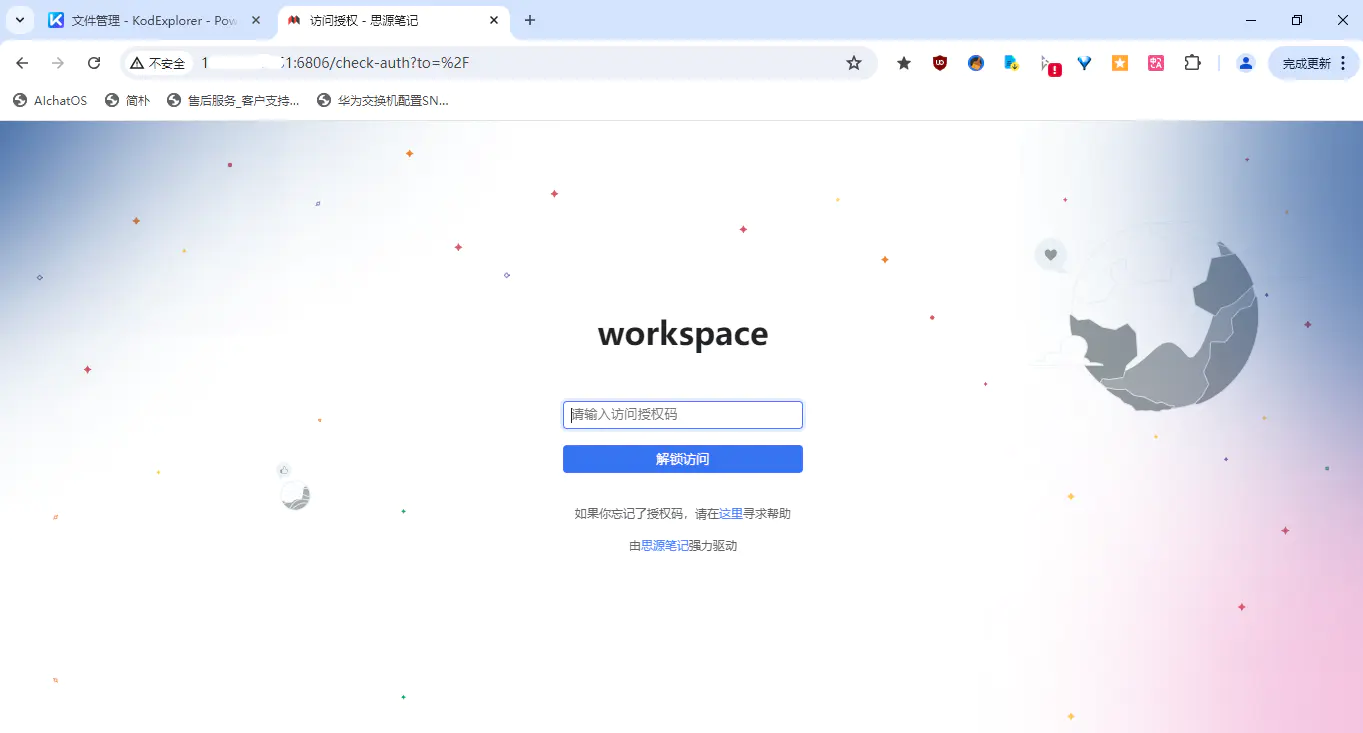
Task: Open the 简朴 bookmark
Action: pos(128,100)
